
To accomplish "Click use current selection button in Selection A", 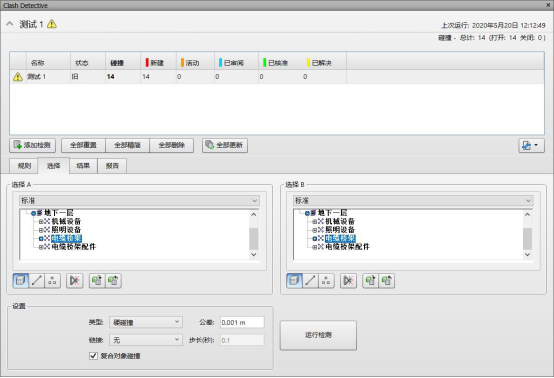I will click(x=97, y=281).
